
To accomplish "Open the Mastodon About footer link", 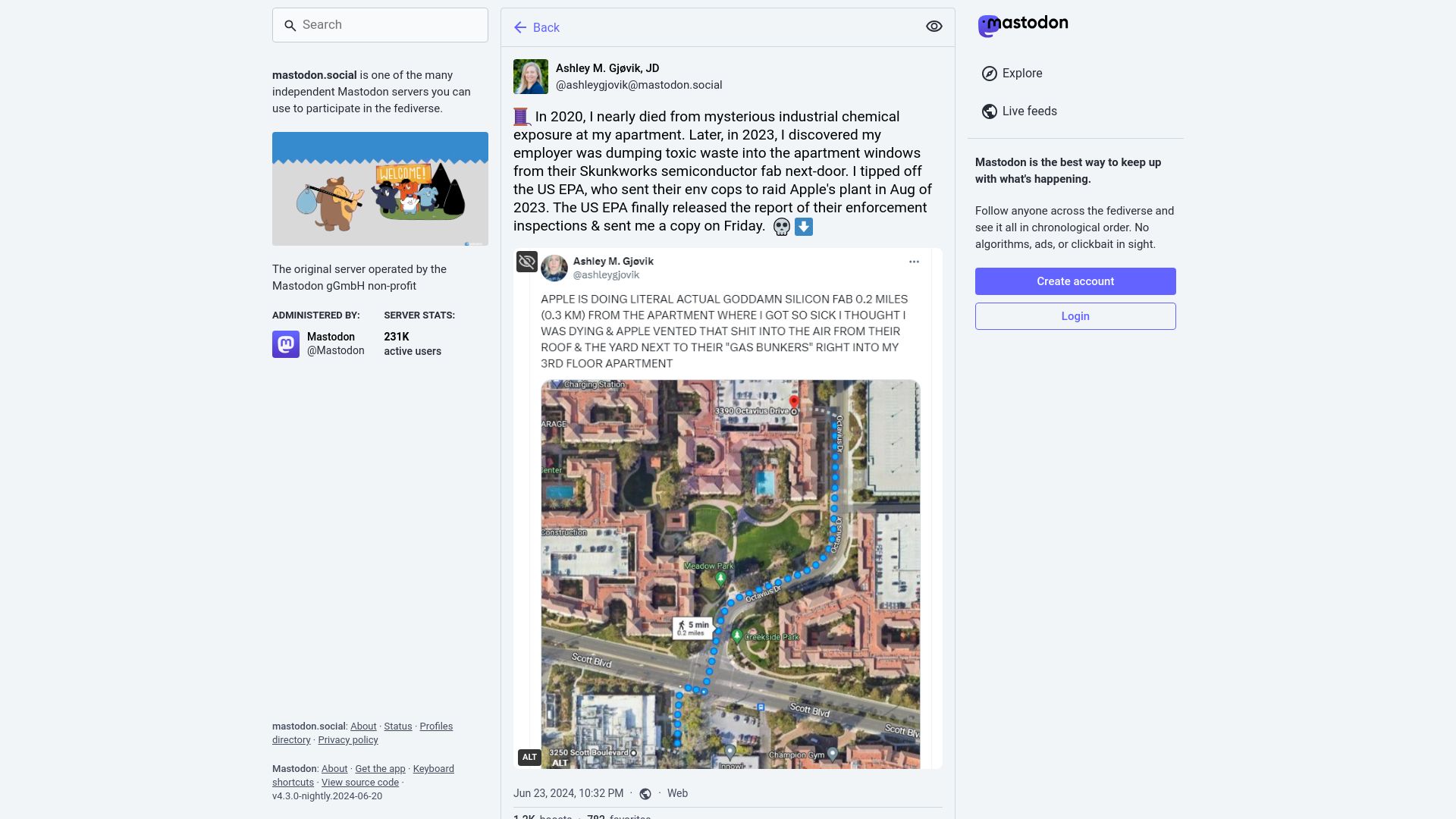I will pos(334,769).
